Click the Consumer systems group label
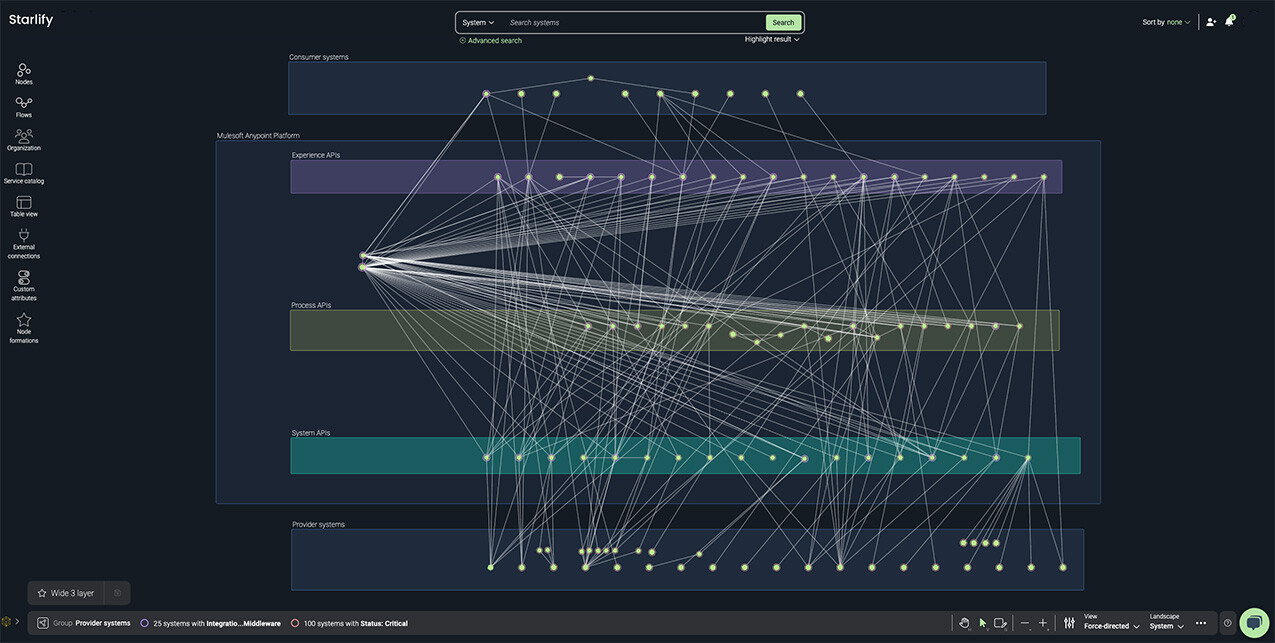 319,57
